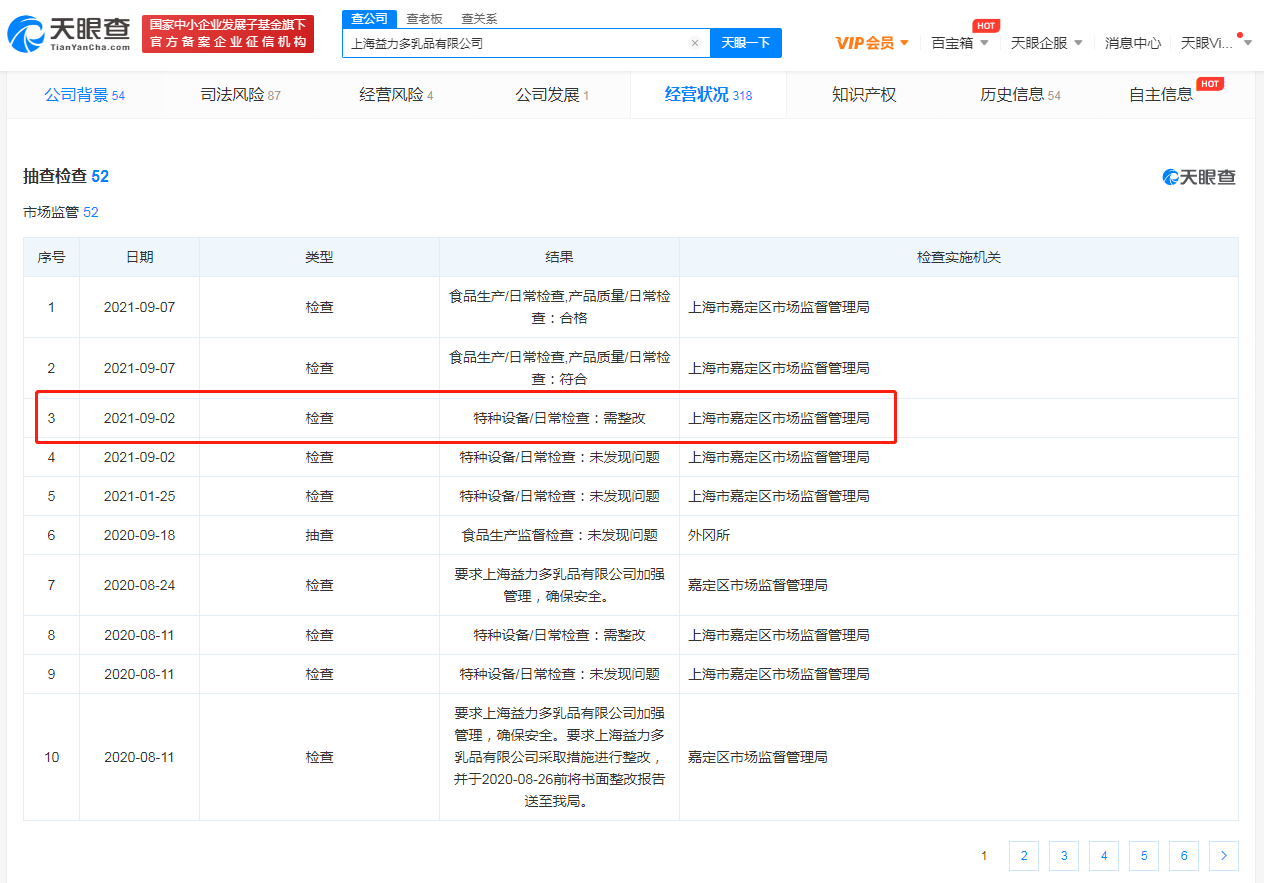The width and height of the screenshot is (1264, 883).
Task: Select row 9 date 2020-08-11
Action: point(139,674)
